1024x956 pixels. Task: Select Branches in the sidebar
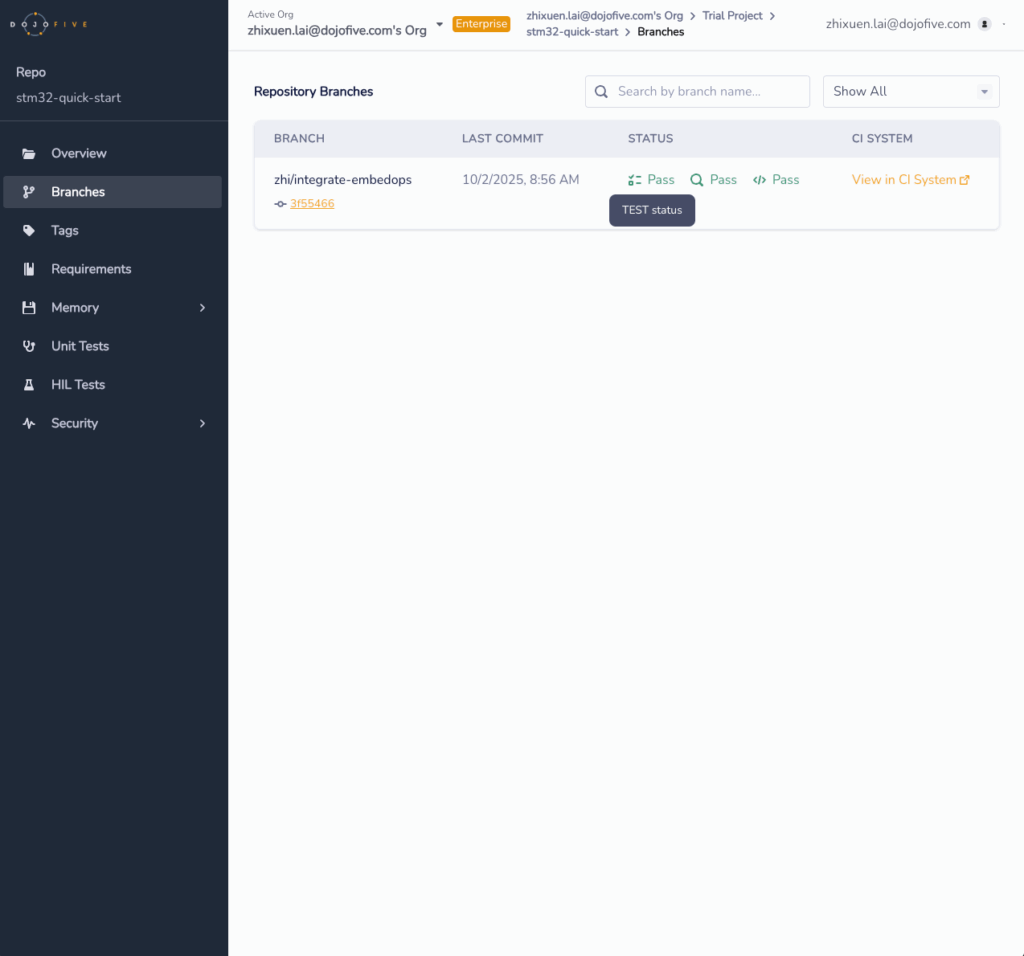(x=78, y=192)
